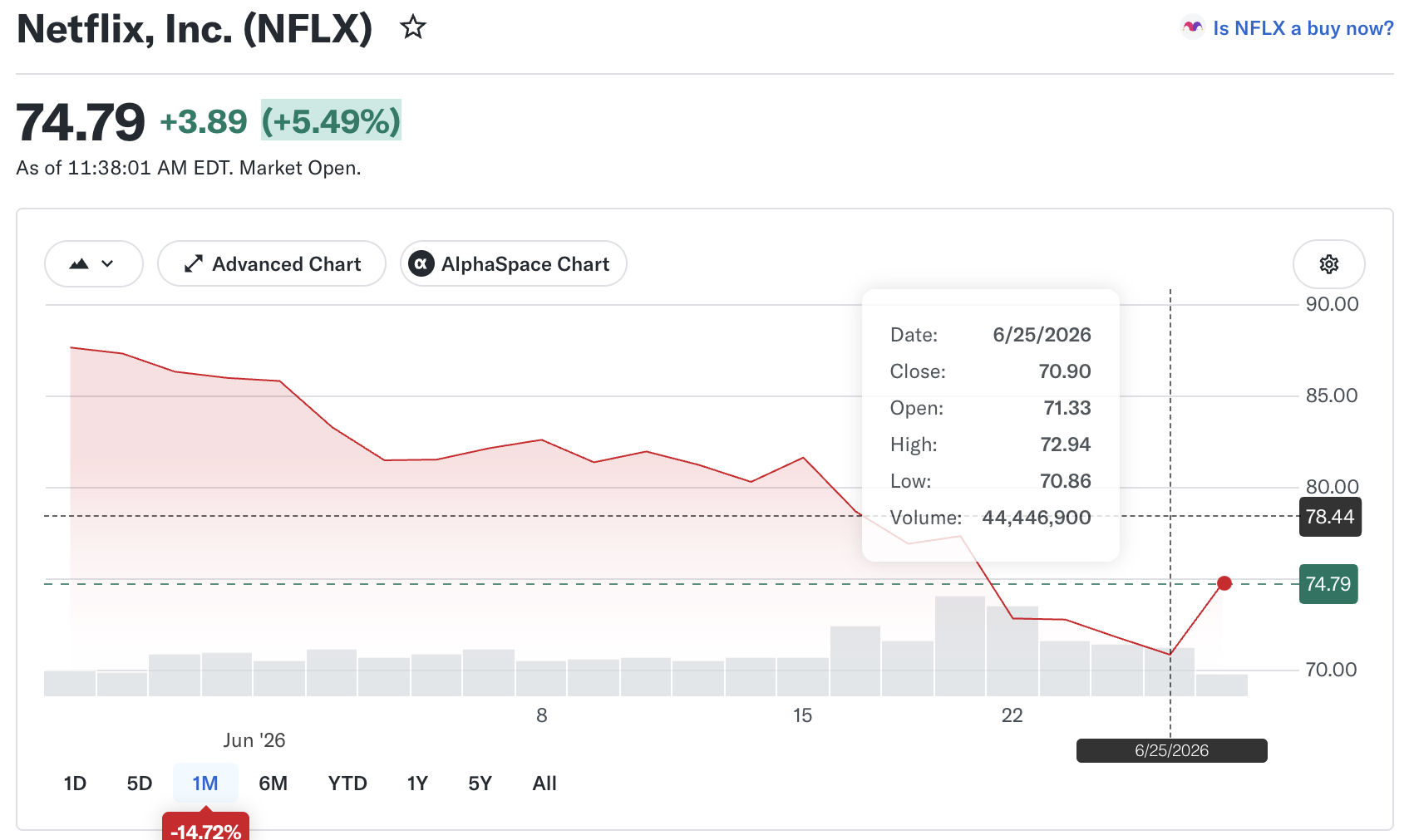Click the Close value 70.90 in tooltip
This screenshot has height=840, width=1409.
(1065, 371)
